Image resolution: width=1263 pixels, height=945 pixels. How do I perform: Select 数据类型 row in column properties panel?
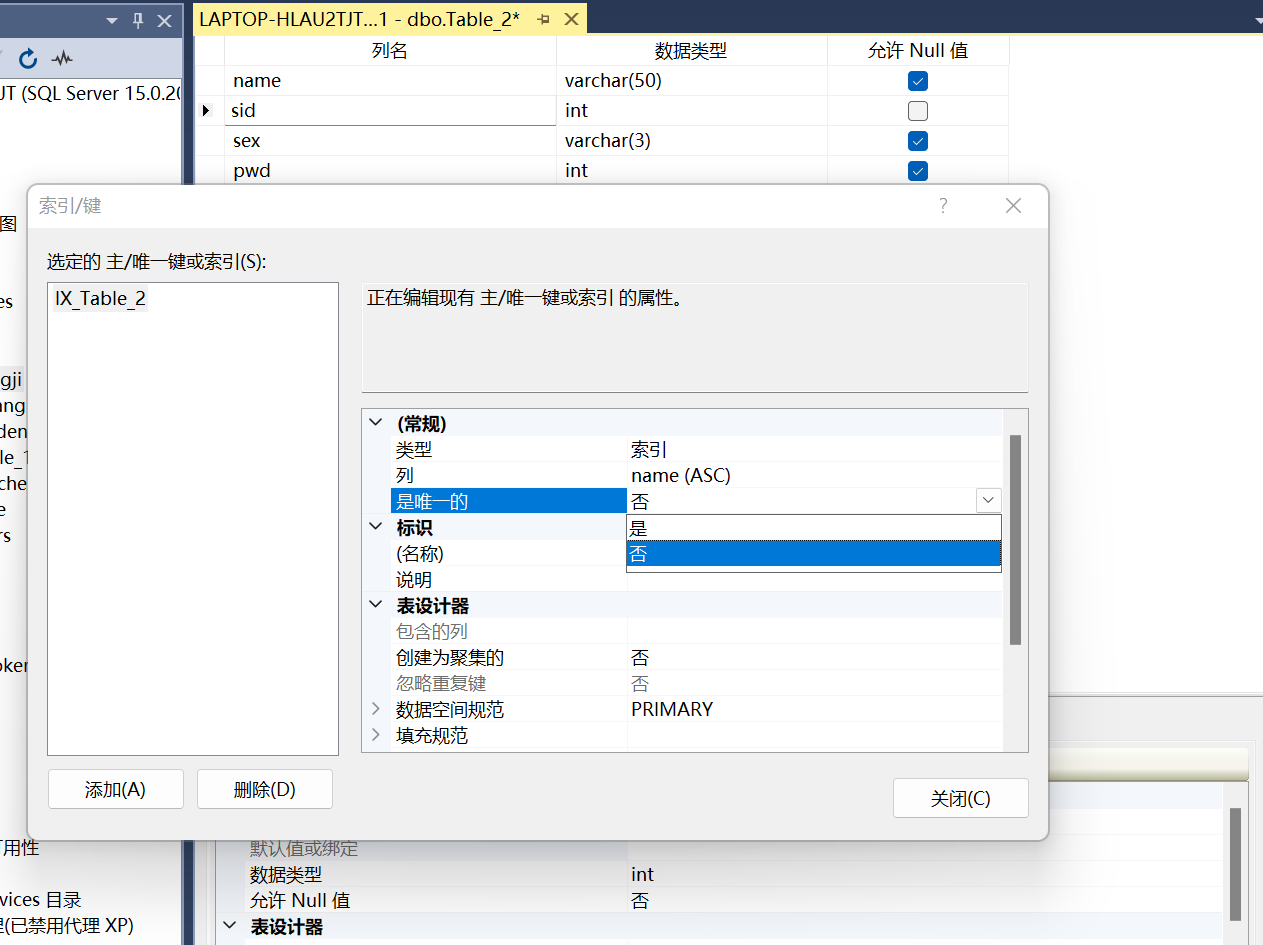point(733,875)
